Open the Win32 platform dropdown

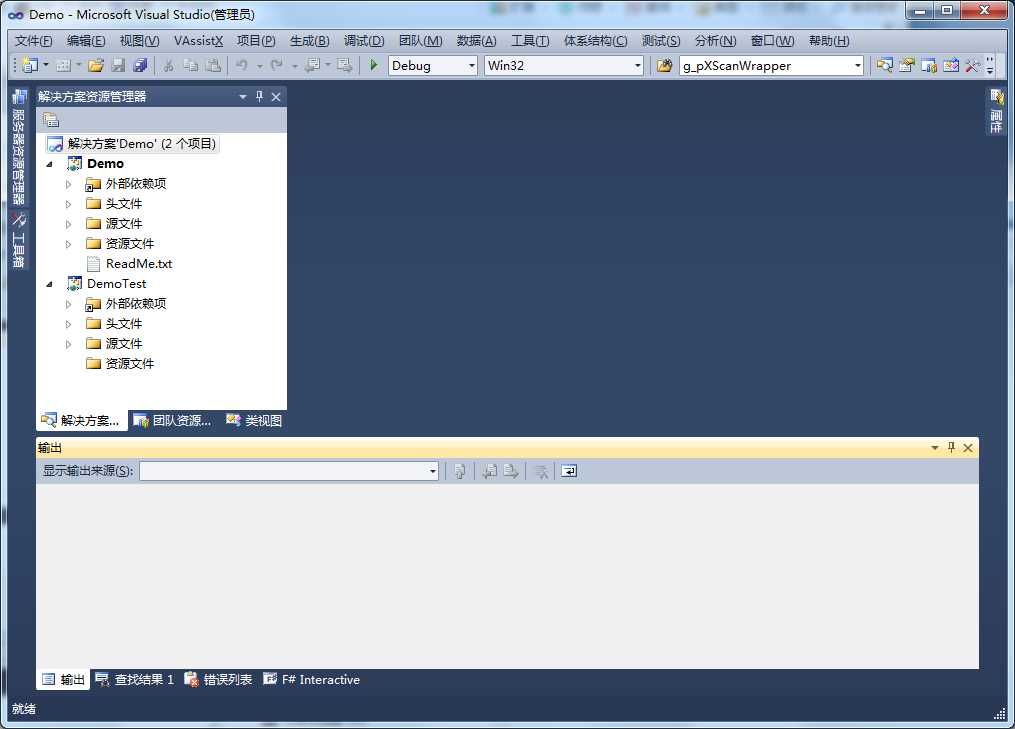coord(638,65)
